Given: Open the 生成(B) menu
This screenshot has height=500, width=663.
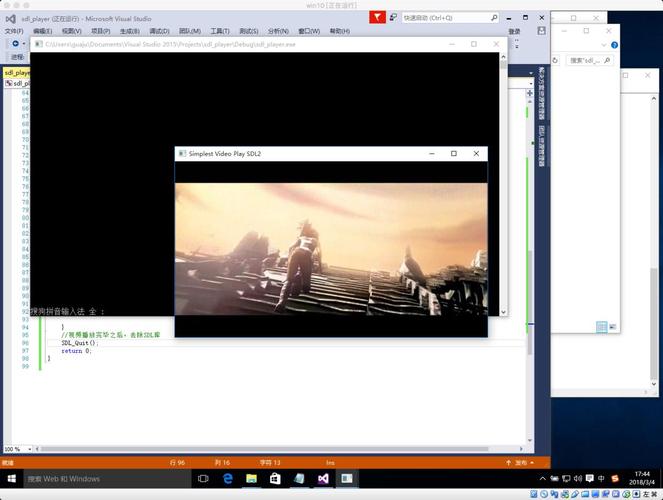Looking at the screenshot, I should tap(129, 31).
